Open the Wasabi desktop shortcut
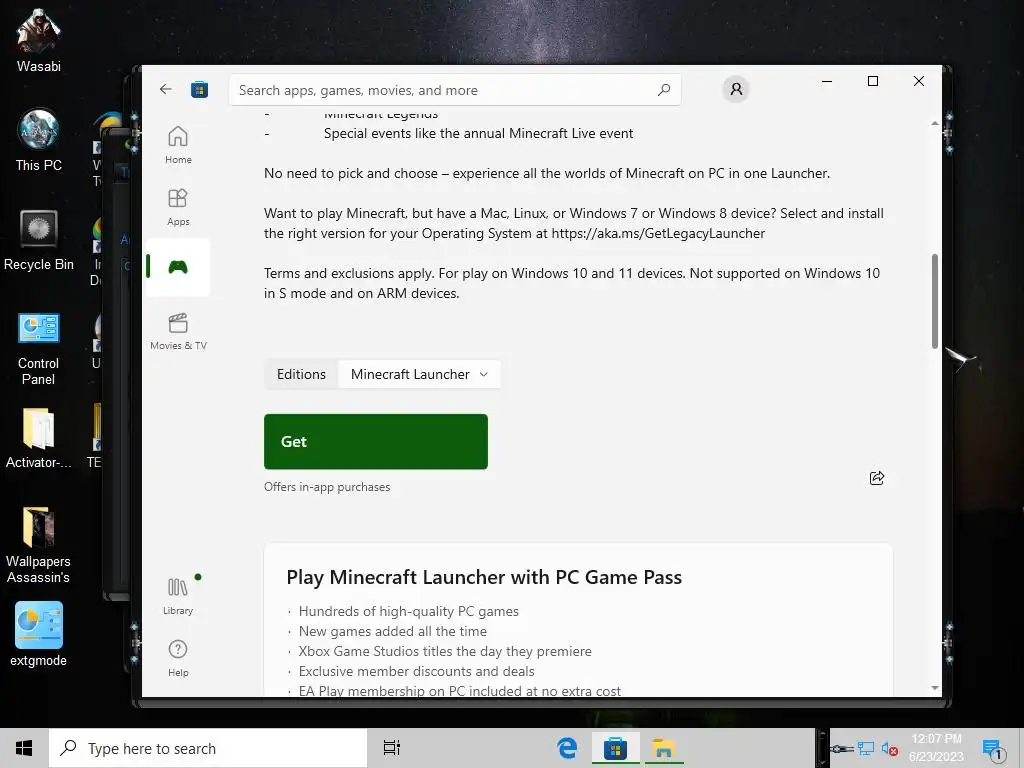 39,41
